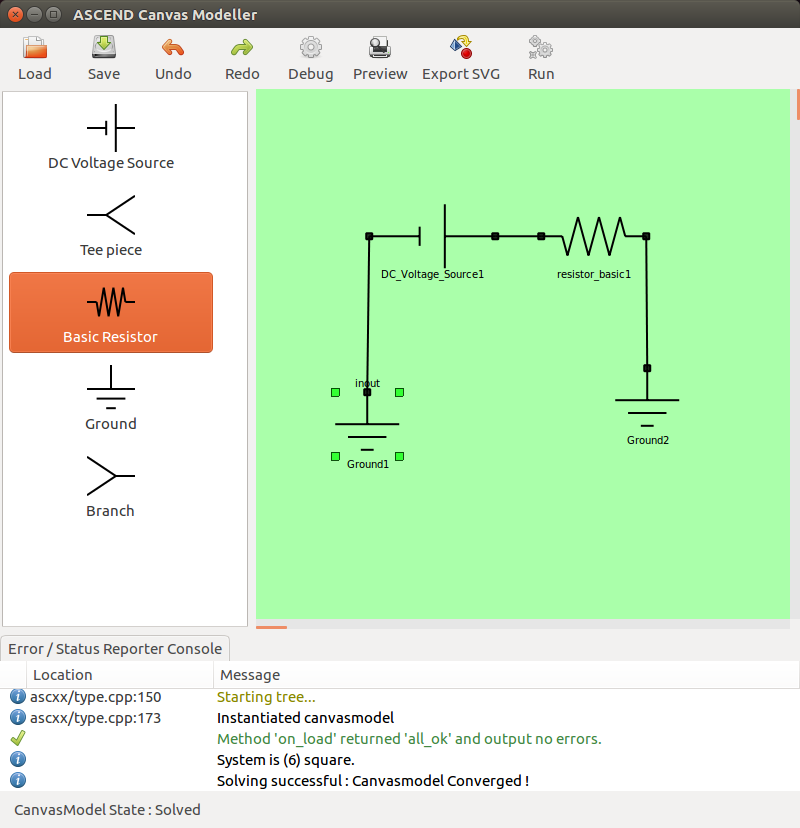Pick the Tee piece block
800x828 pixels.
point(111,226)
